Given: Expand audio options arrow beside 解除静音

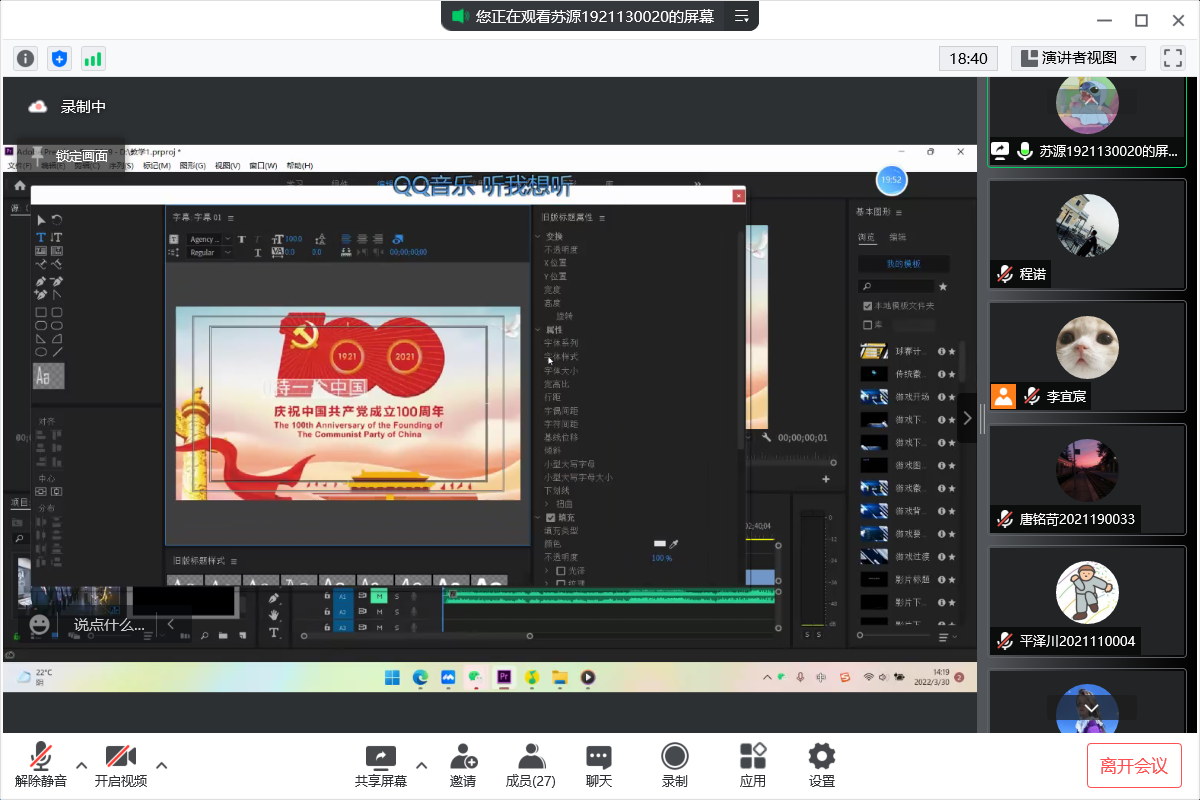Looking at the screenshot, I should (x=82, y=766).
